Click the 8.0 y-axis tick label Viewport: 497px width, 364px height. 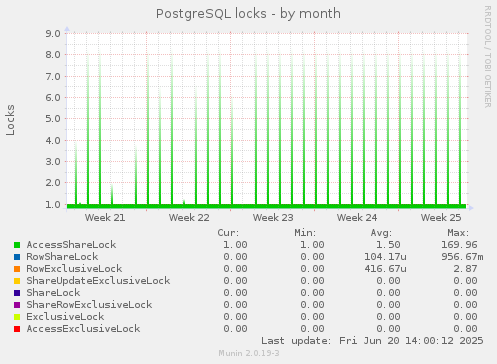pos(53,55)
